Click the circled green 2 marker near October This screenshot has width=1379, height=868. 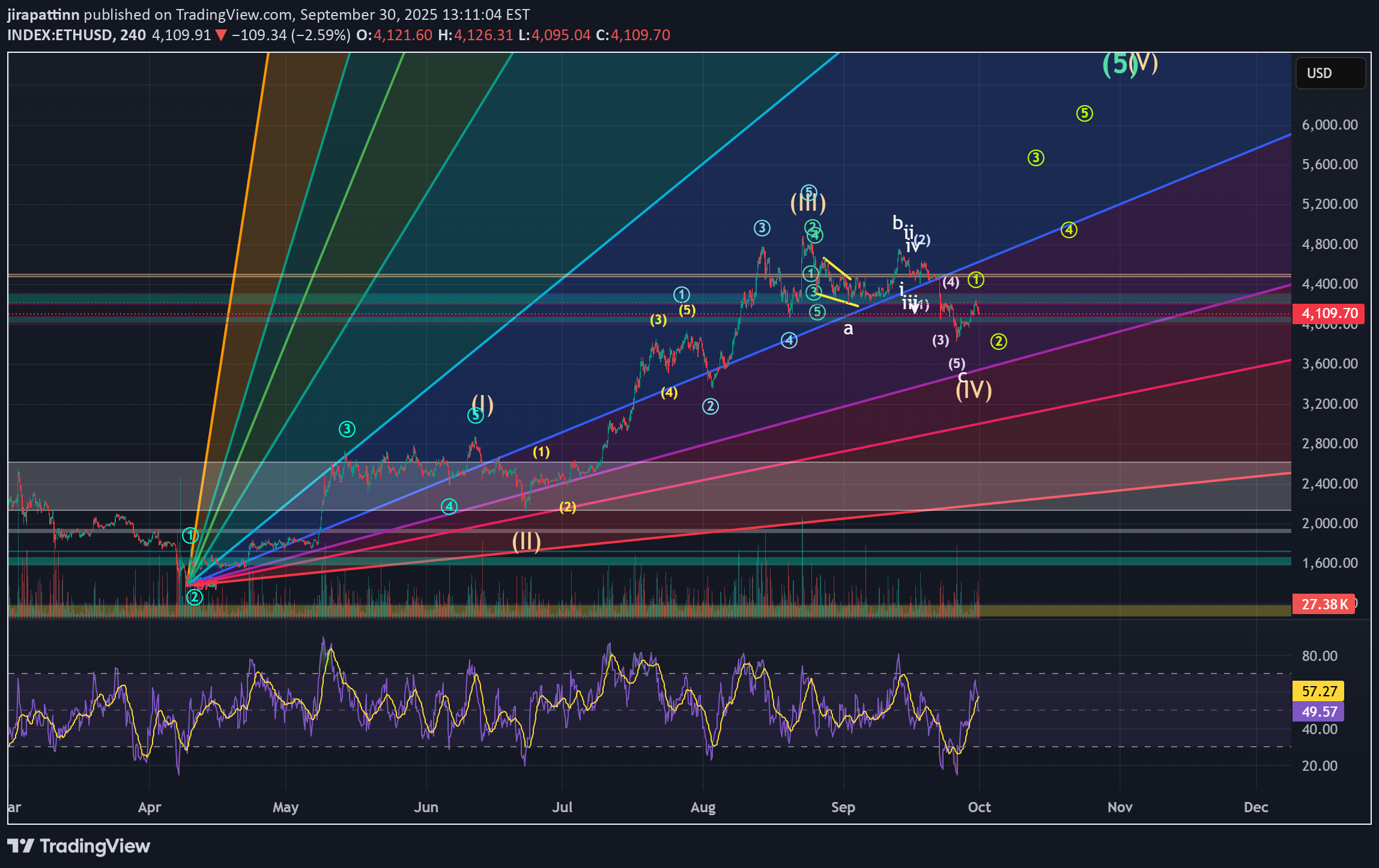tap(998, 342)
